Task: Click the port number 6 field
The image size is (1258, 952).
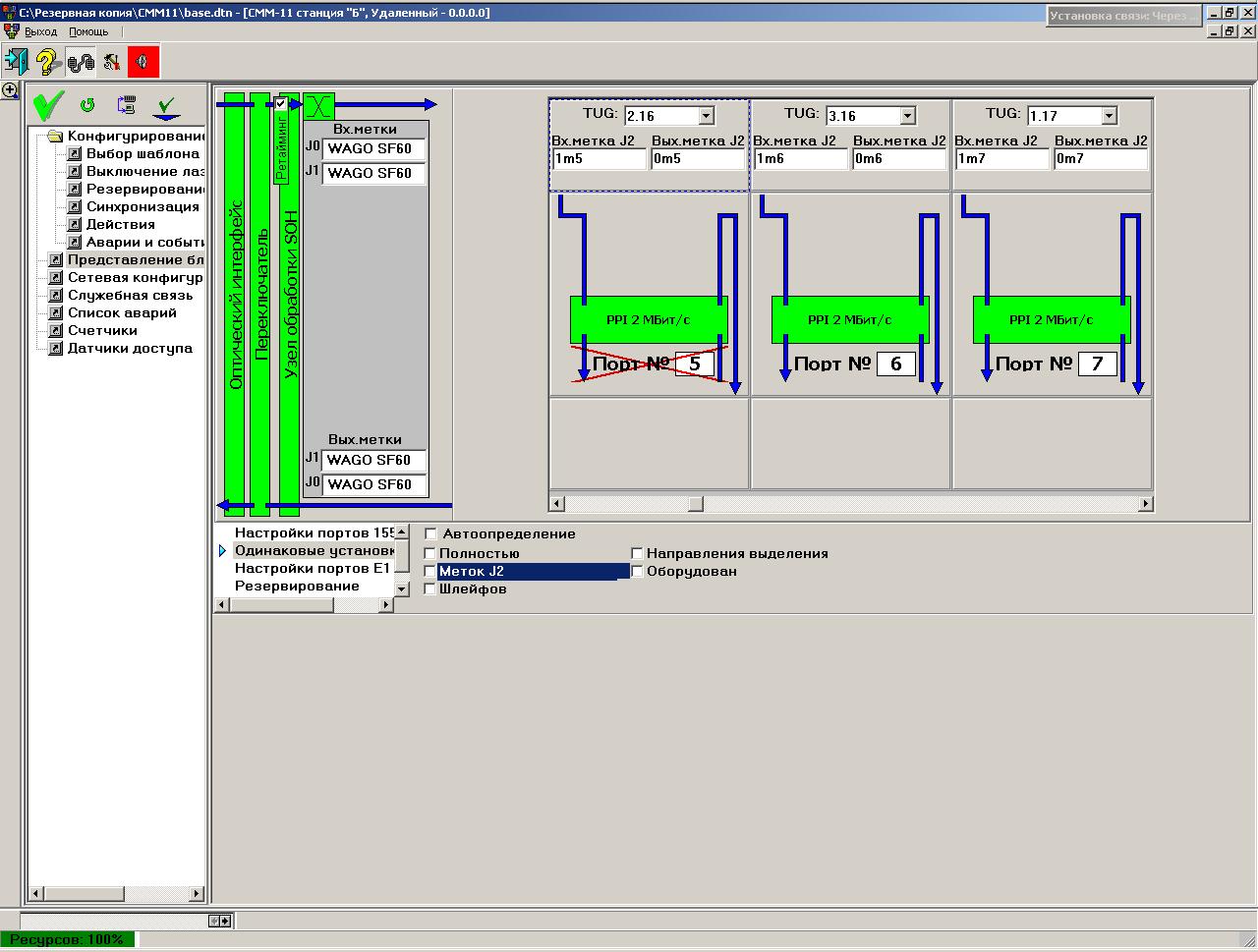Action: (895, 364)
